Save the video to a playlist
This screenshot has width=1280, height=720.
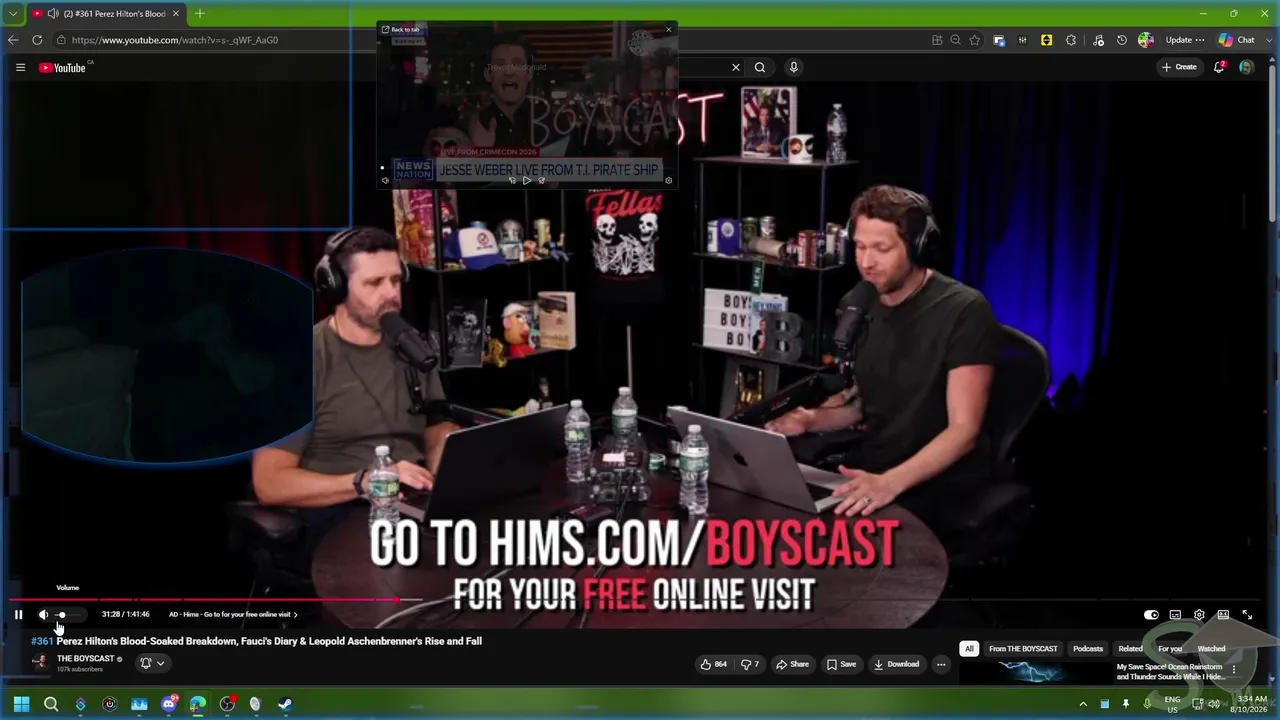(841, 664)
